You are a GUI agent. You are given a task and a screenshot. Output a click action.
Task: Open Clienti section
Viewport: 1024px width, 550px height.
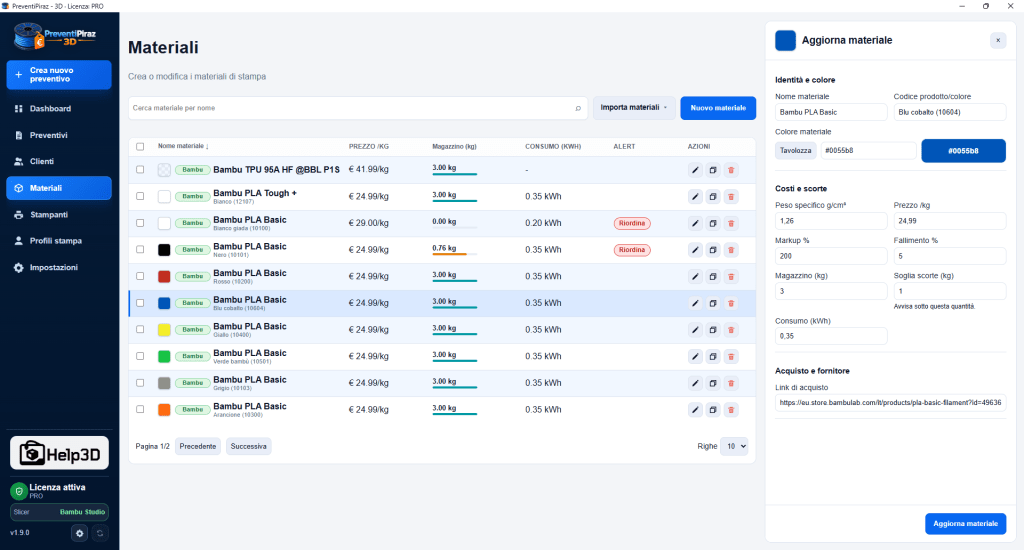[59, 161]
